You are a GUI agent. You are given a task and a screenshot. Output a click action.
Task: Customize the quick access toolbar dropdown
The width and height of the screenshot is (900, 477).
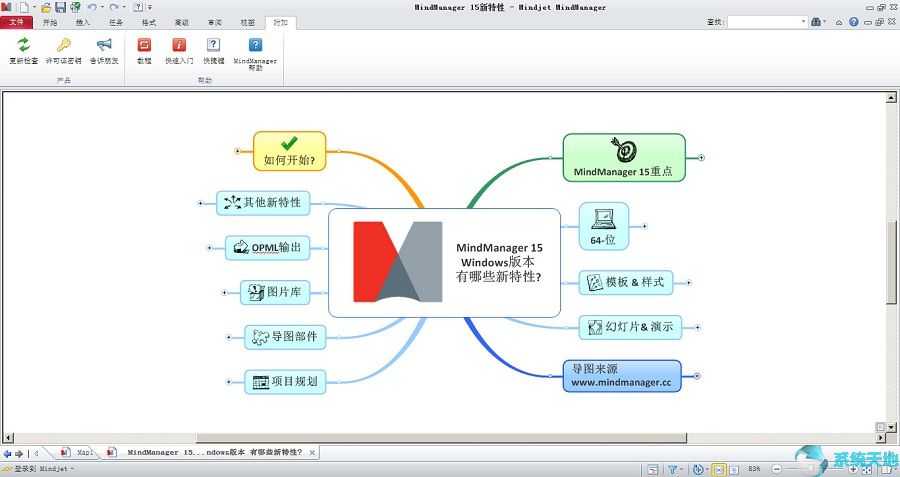pos(150,7)
